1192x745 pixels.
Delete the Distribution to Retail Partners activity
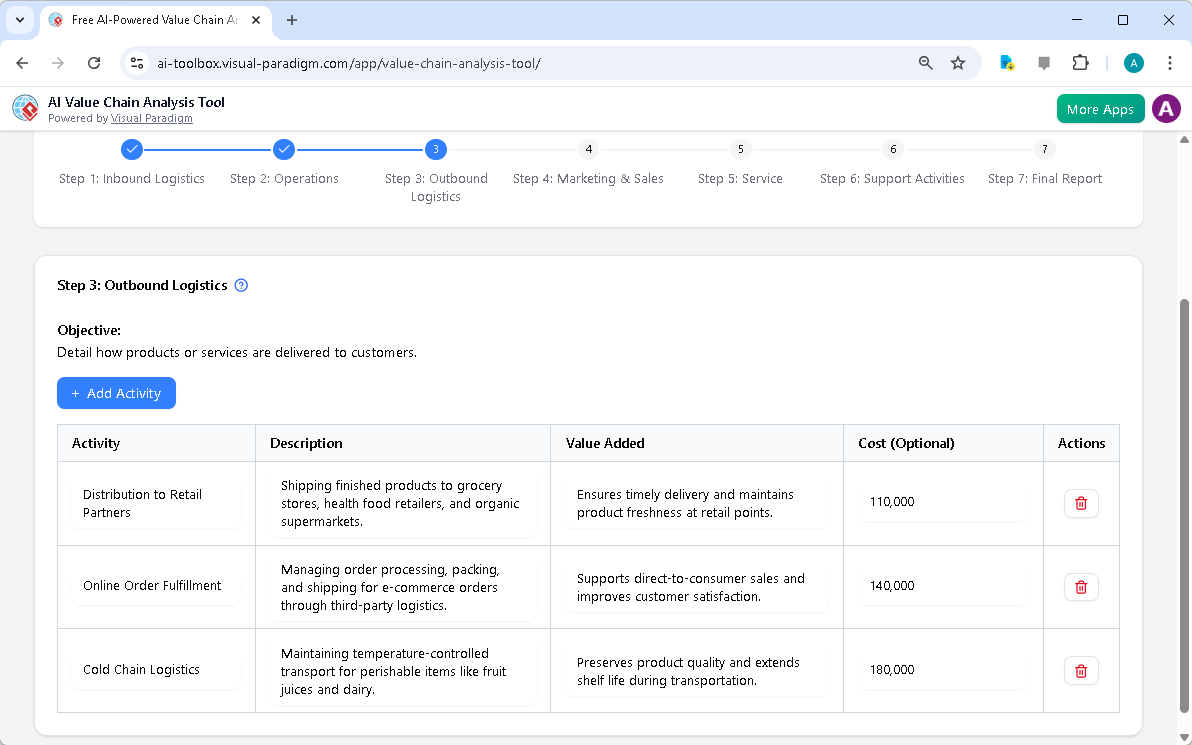click(1081, 503)
